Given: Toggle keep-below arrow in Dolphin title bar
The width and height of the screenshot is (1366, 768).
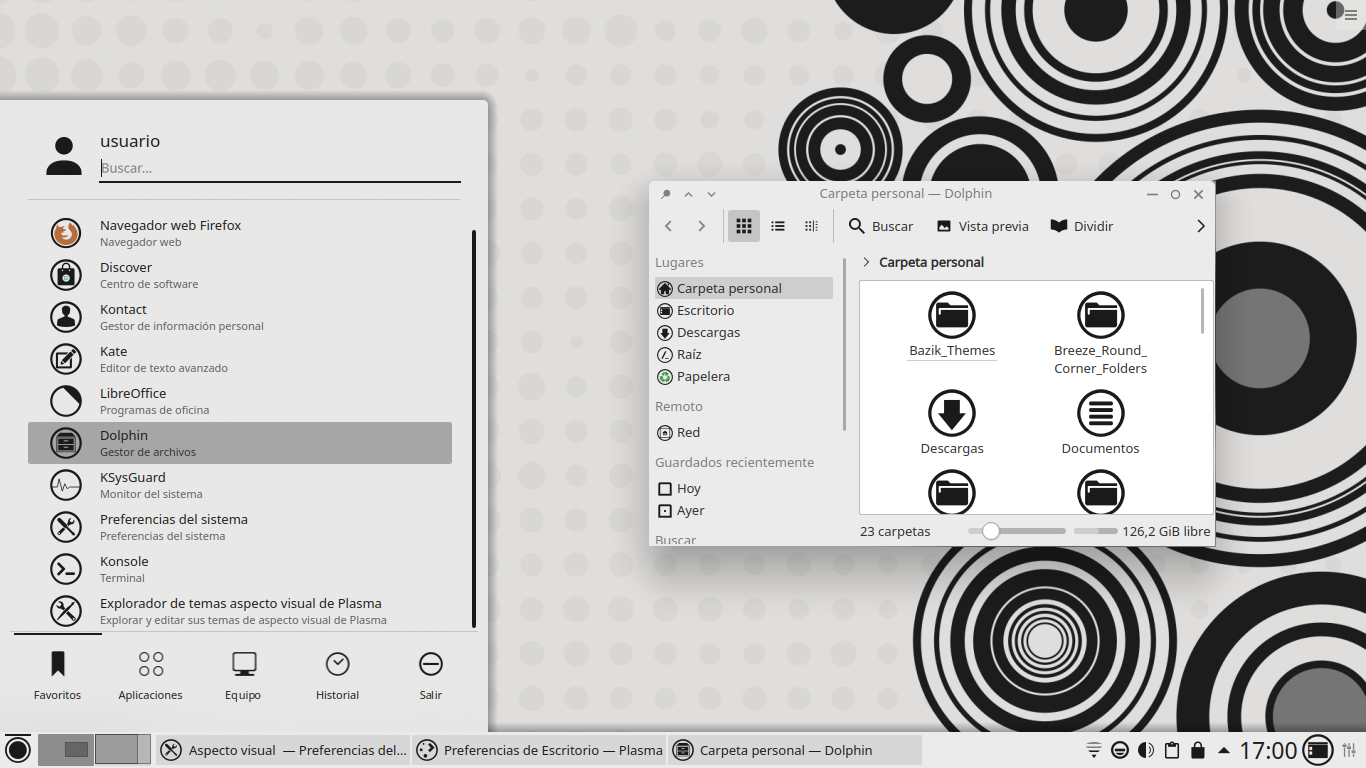Looking at the screenshot, I should (x=711, y=194).
